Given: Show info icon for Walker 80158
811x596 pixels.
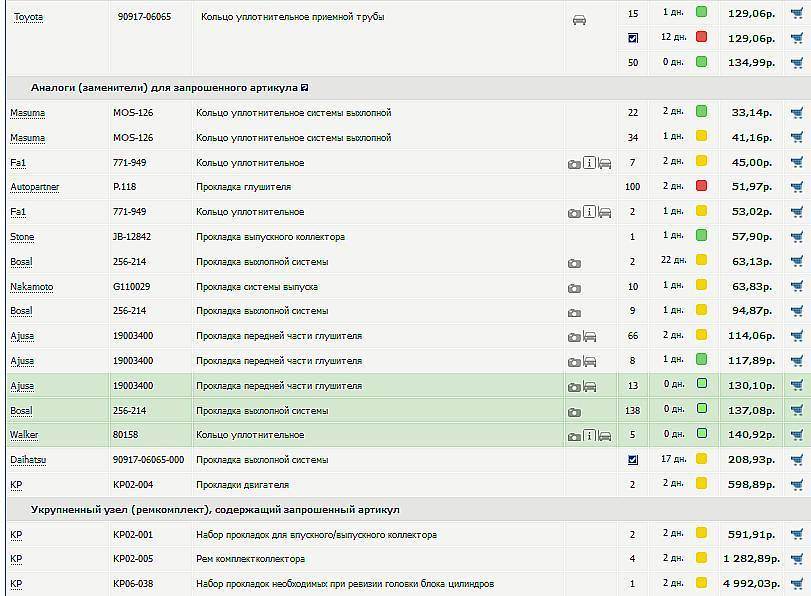Looking at the screenshot, I should click(x=590, y=435).
